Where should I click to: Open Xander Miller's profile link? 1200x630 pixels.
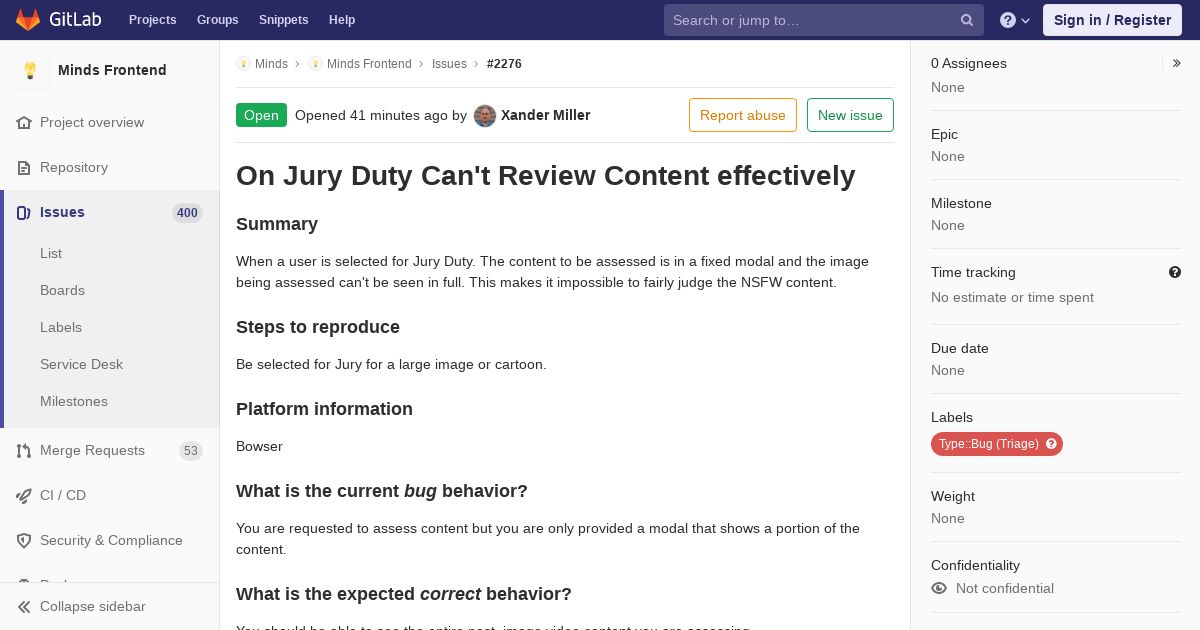coord(545,115)
